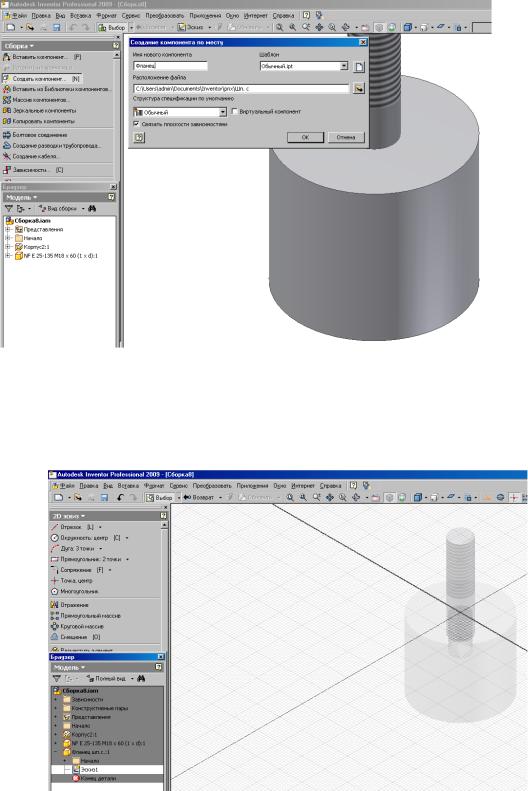
Task: Expand the Корпус2:1 node in the upper browser
Action: [x=8, y=247]
